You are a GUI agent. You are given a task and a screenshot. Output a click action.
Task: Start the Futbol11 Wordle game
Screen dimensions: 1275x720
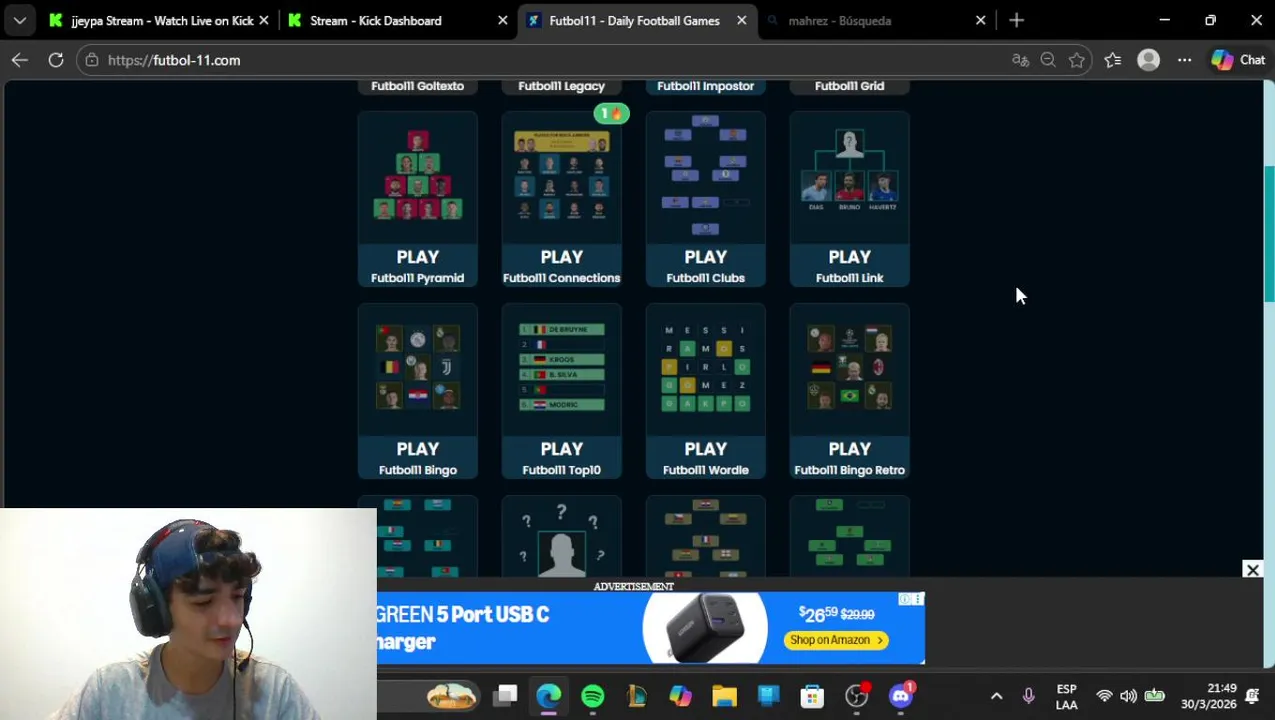tap(705, 391)
